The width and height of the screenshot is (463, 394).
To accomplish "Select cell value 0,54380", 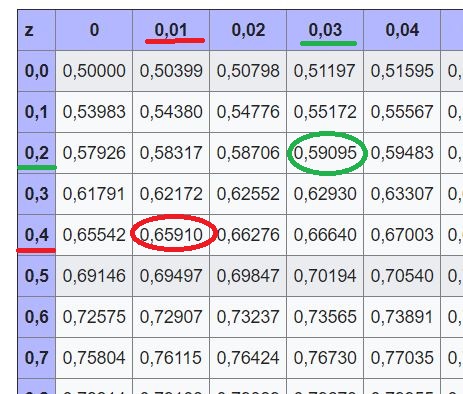I will [171, 112].
